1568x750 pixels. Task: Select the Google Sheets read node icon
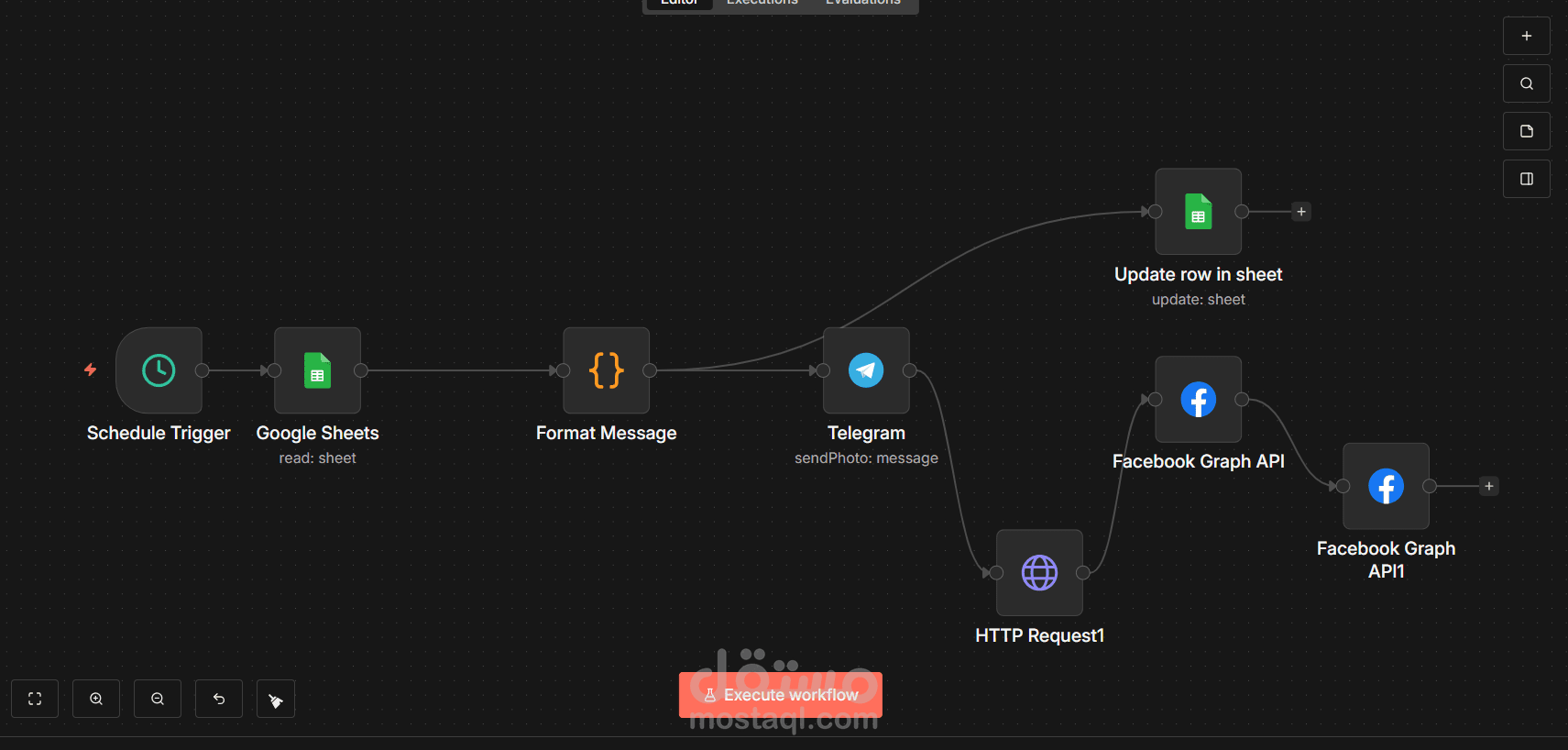317,370
